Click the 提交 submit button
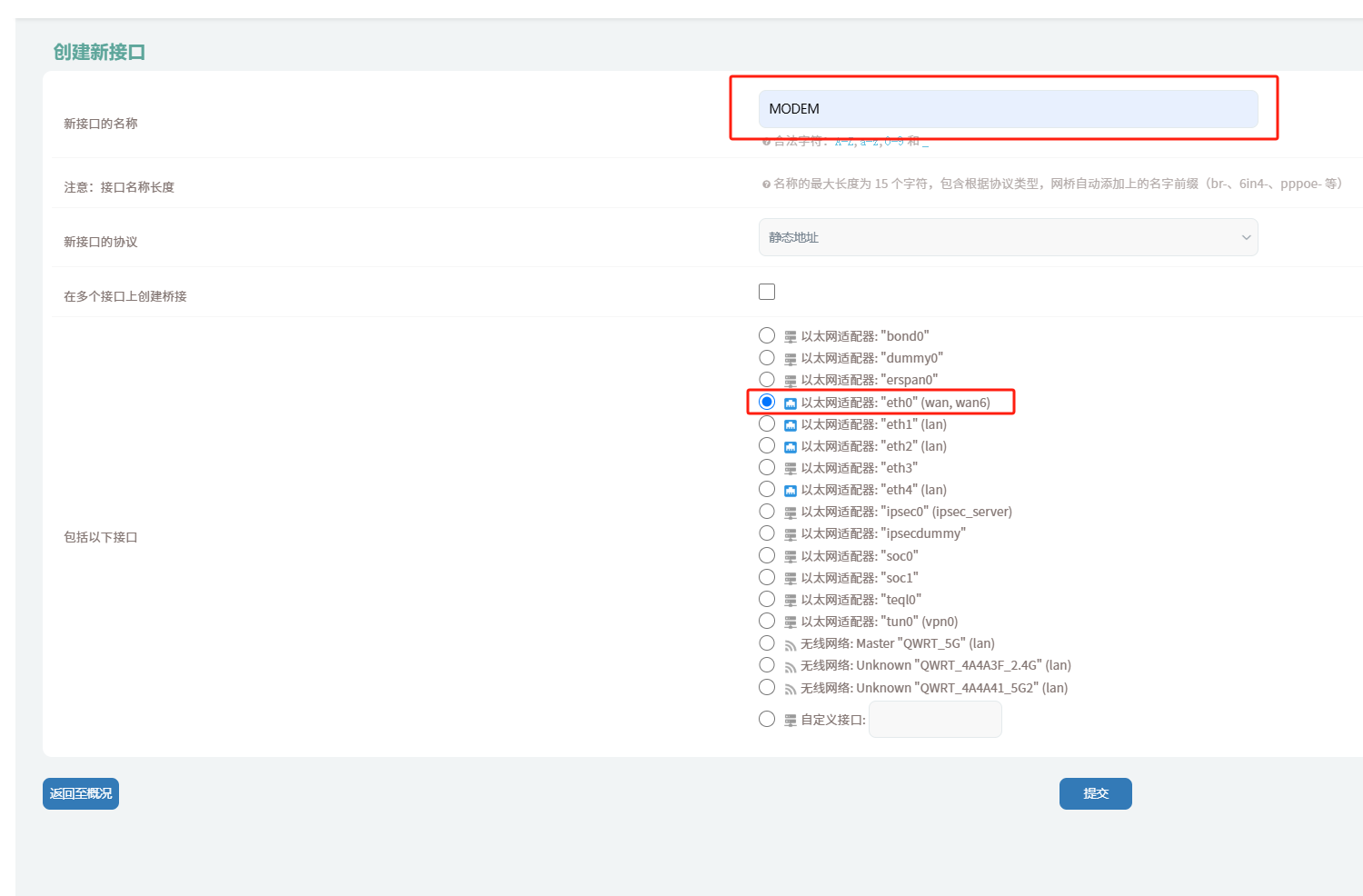The height and width of the screenshot is (896, 1363). tap(1095, 793)
